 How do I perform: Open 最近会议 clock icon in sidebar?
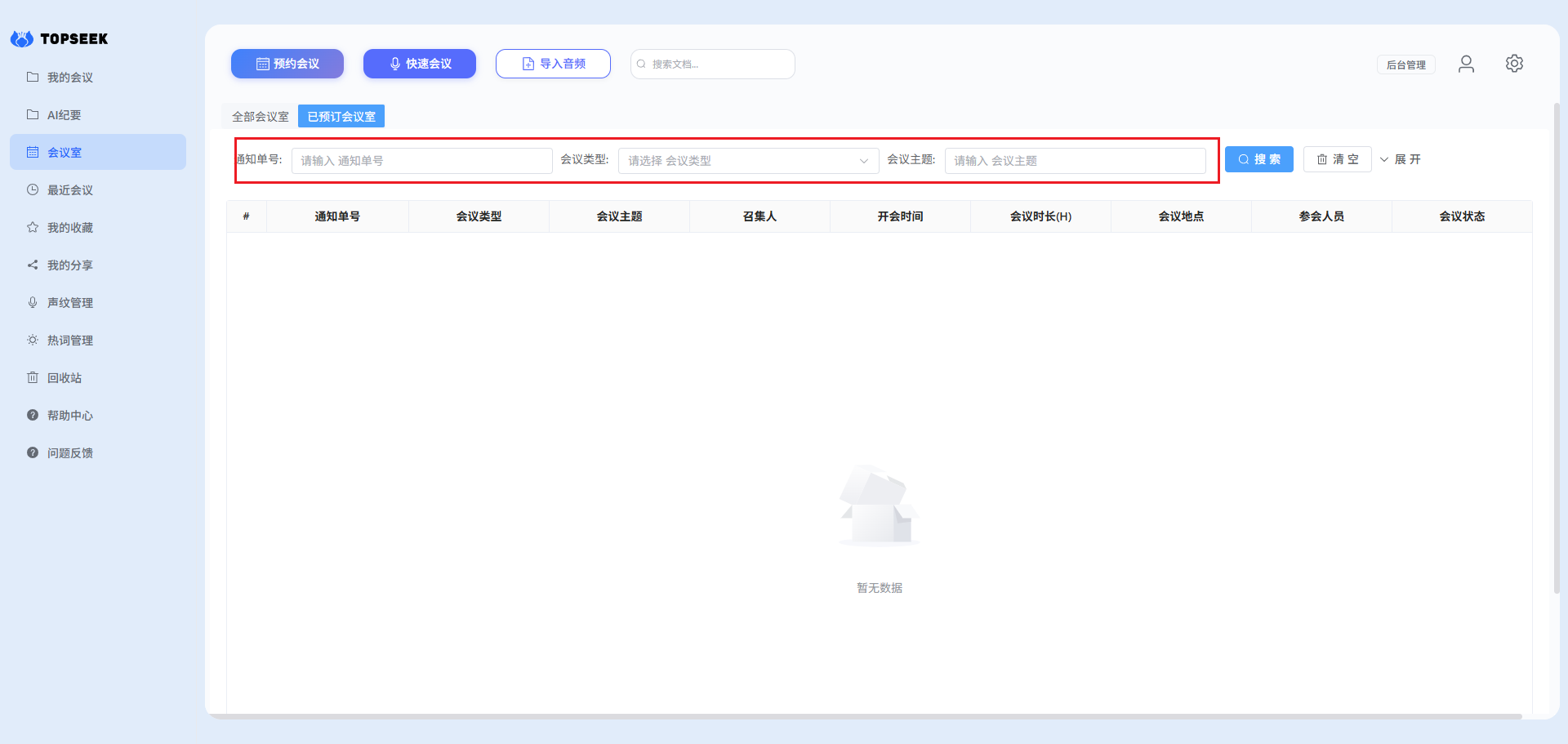[33, 189]
